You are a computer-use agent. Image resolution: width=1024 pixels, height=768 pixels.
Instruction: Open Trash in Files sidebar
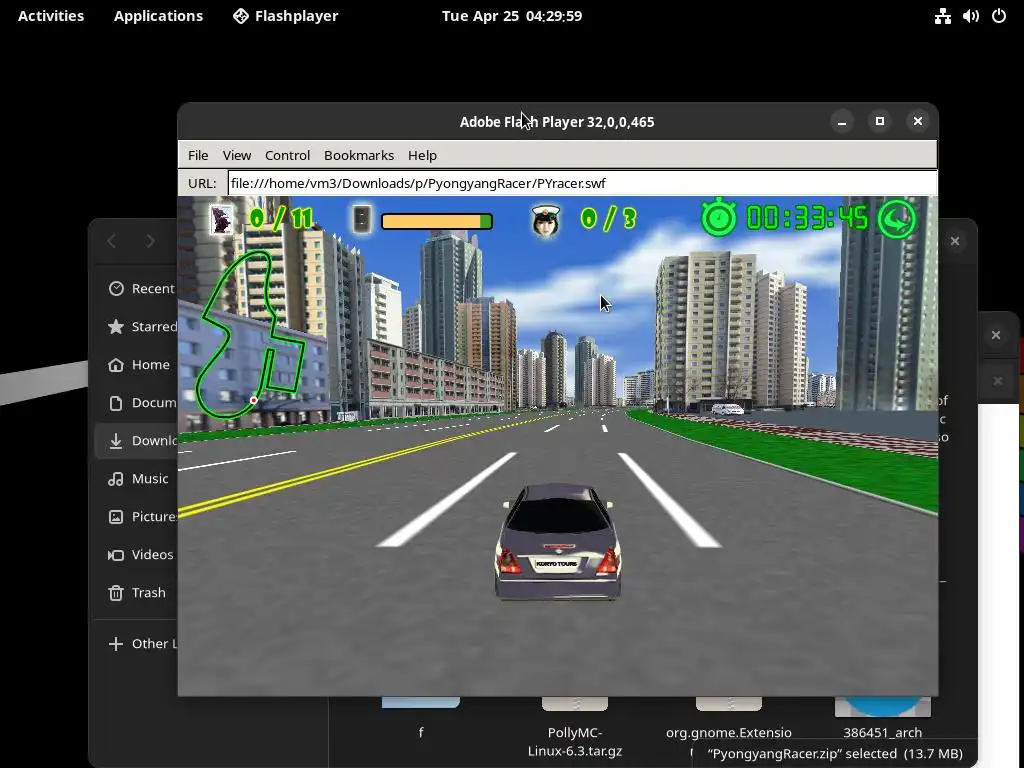pos(136,592)
